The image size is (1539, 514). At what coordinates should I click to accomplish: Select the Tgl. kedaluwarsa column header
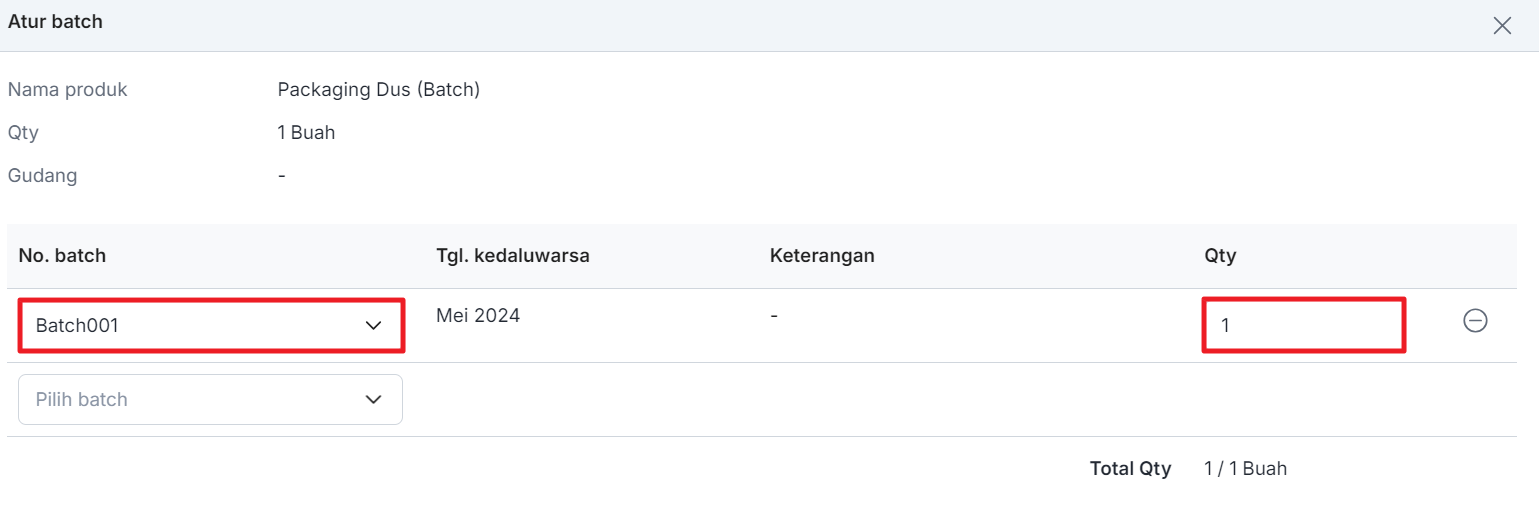pos(513,255)
